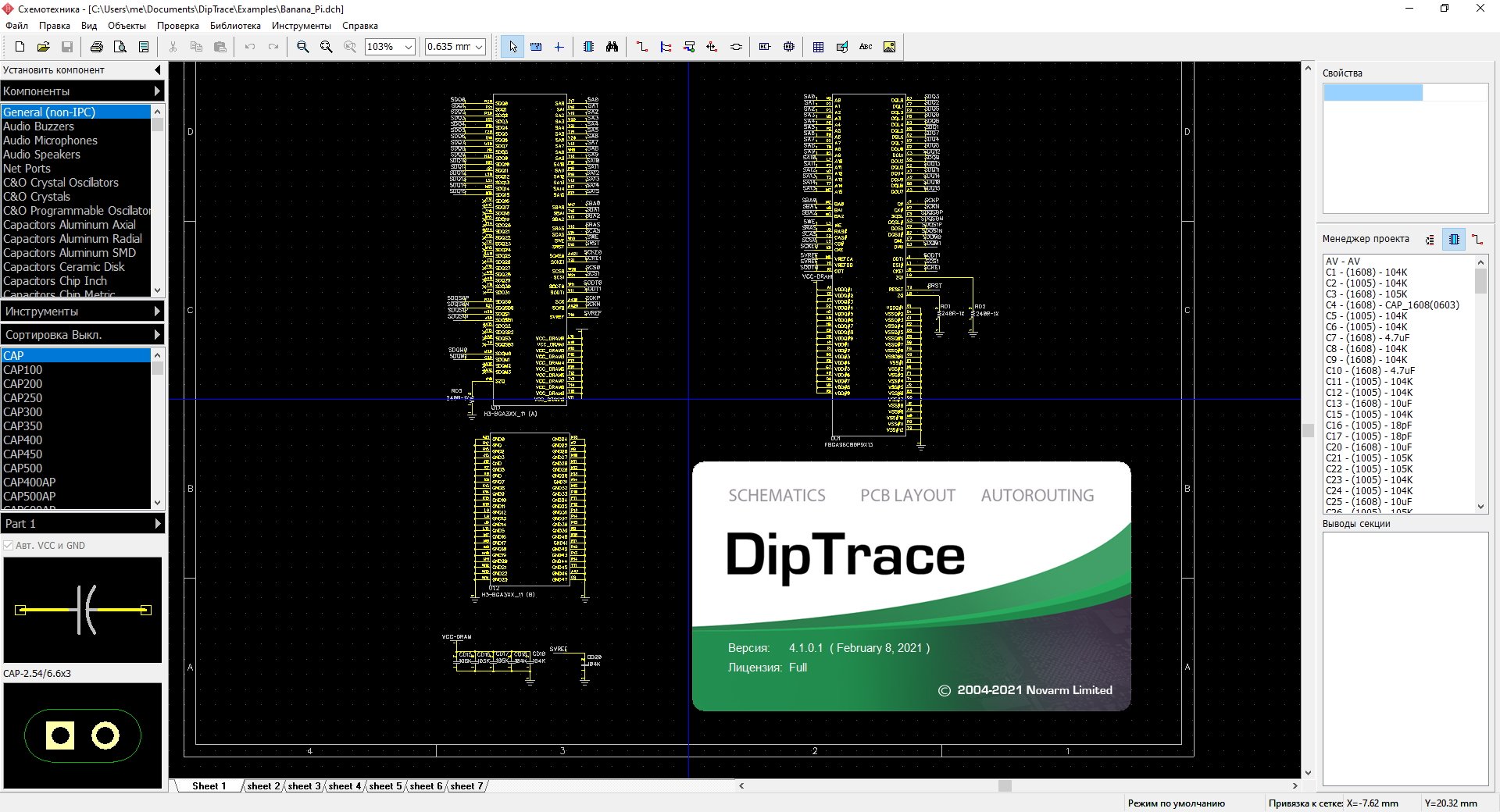
Task: Expand the Part 1 selector
Action: pos(157,524)
